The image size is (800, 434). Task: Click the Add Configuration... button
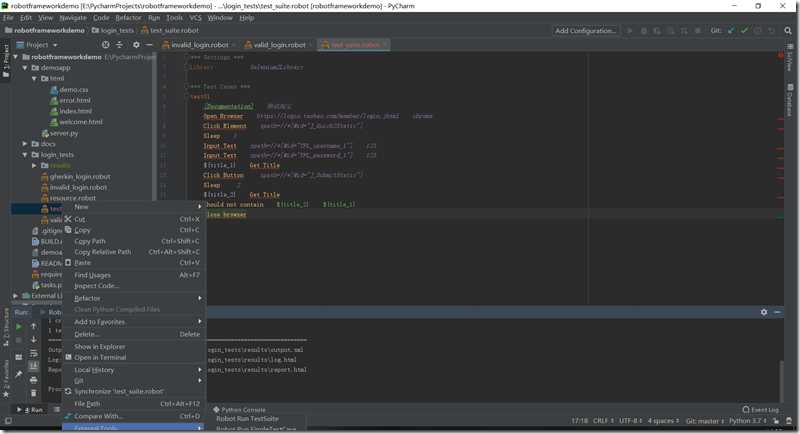(x=585, y=31)
